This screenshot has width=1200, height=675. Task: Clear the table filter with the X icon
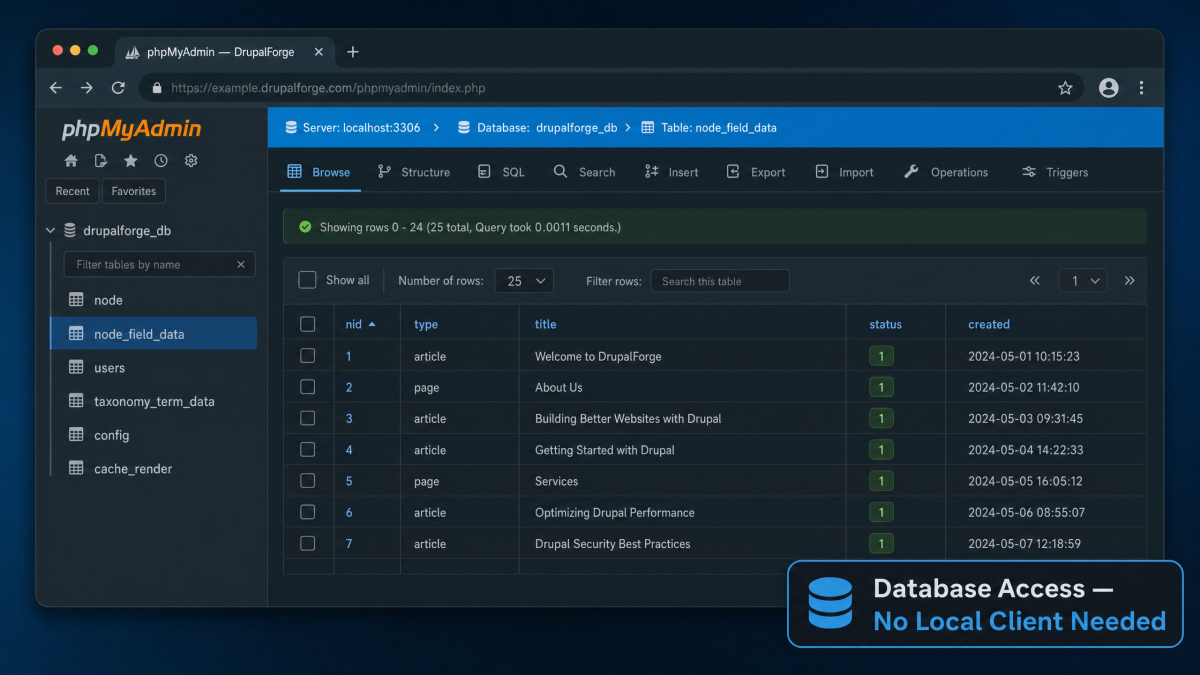(x=241, y=265)
